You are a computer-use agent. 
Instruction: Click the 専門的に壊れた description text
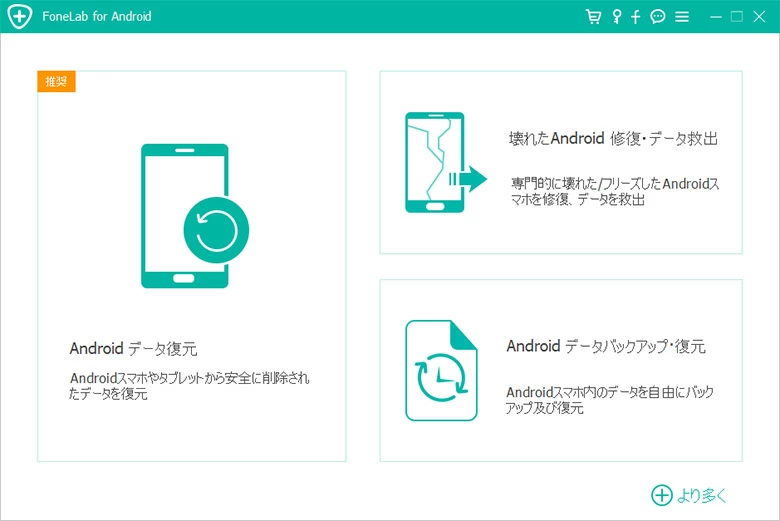[x=621, y=191]
